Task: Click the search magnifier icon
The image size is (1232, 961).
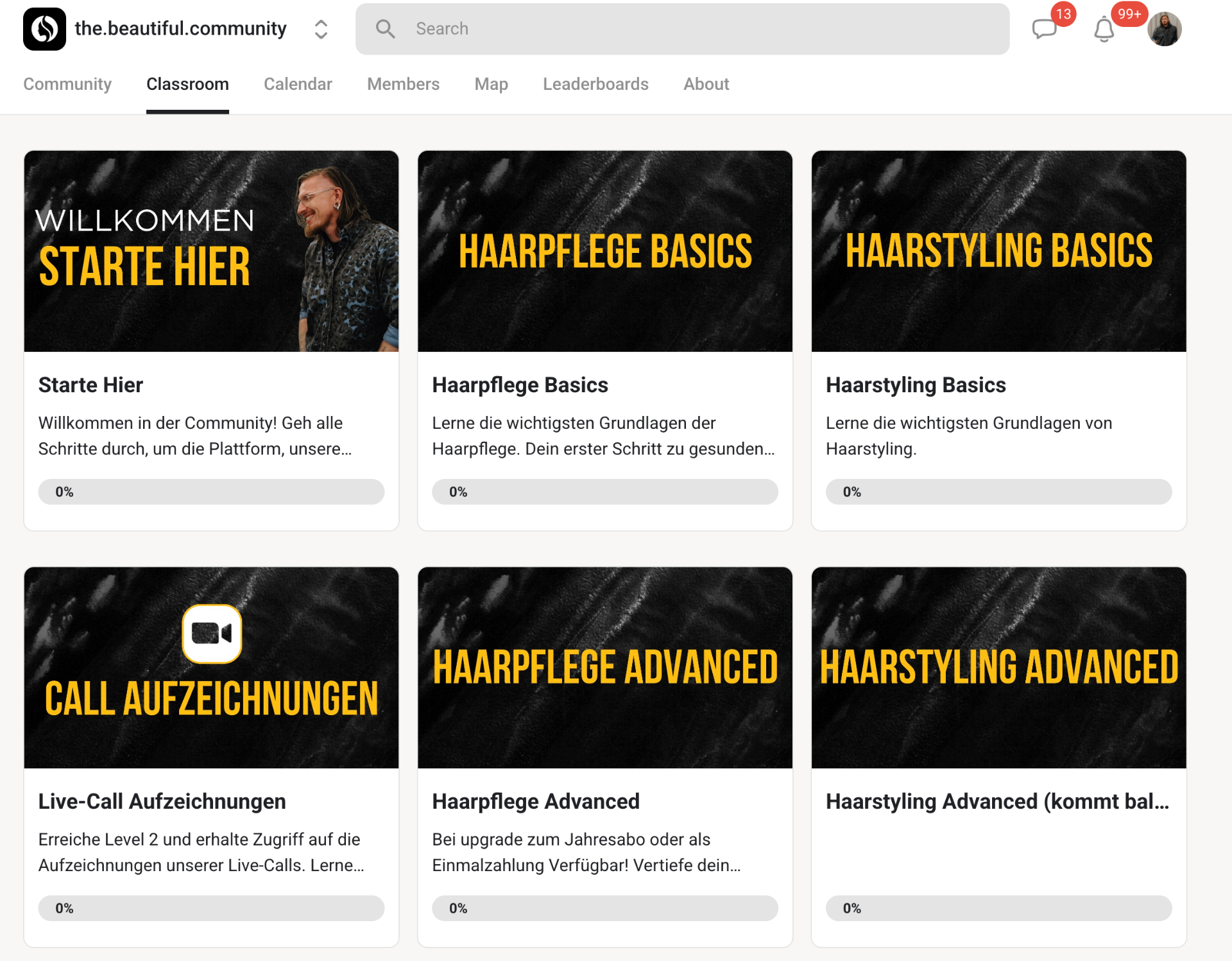Action: click(x=385, y=29)
